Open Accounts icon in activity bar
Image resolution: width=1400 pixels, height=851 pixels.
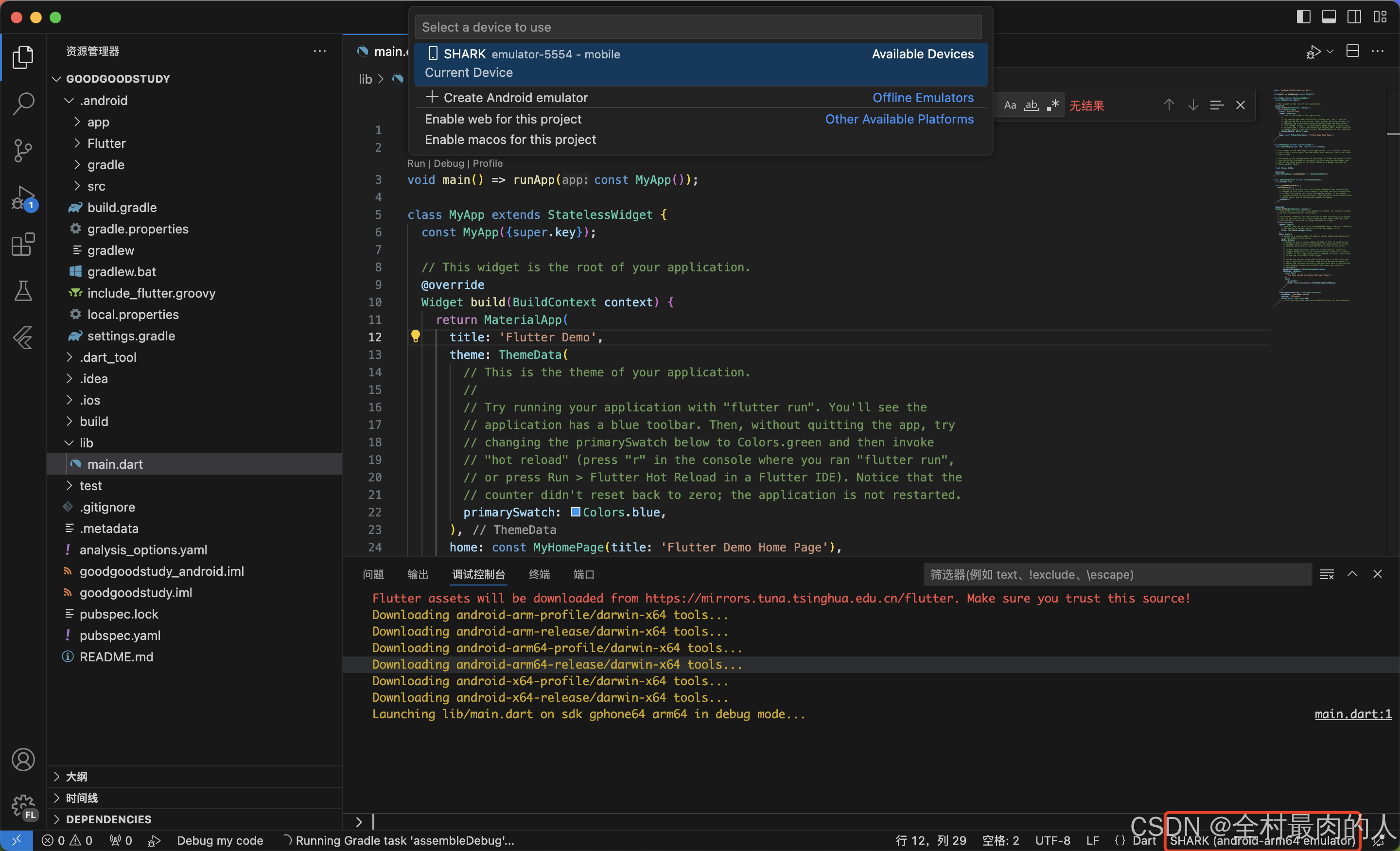[x=23, y=760]
